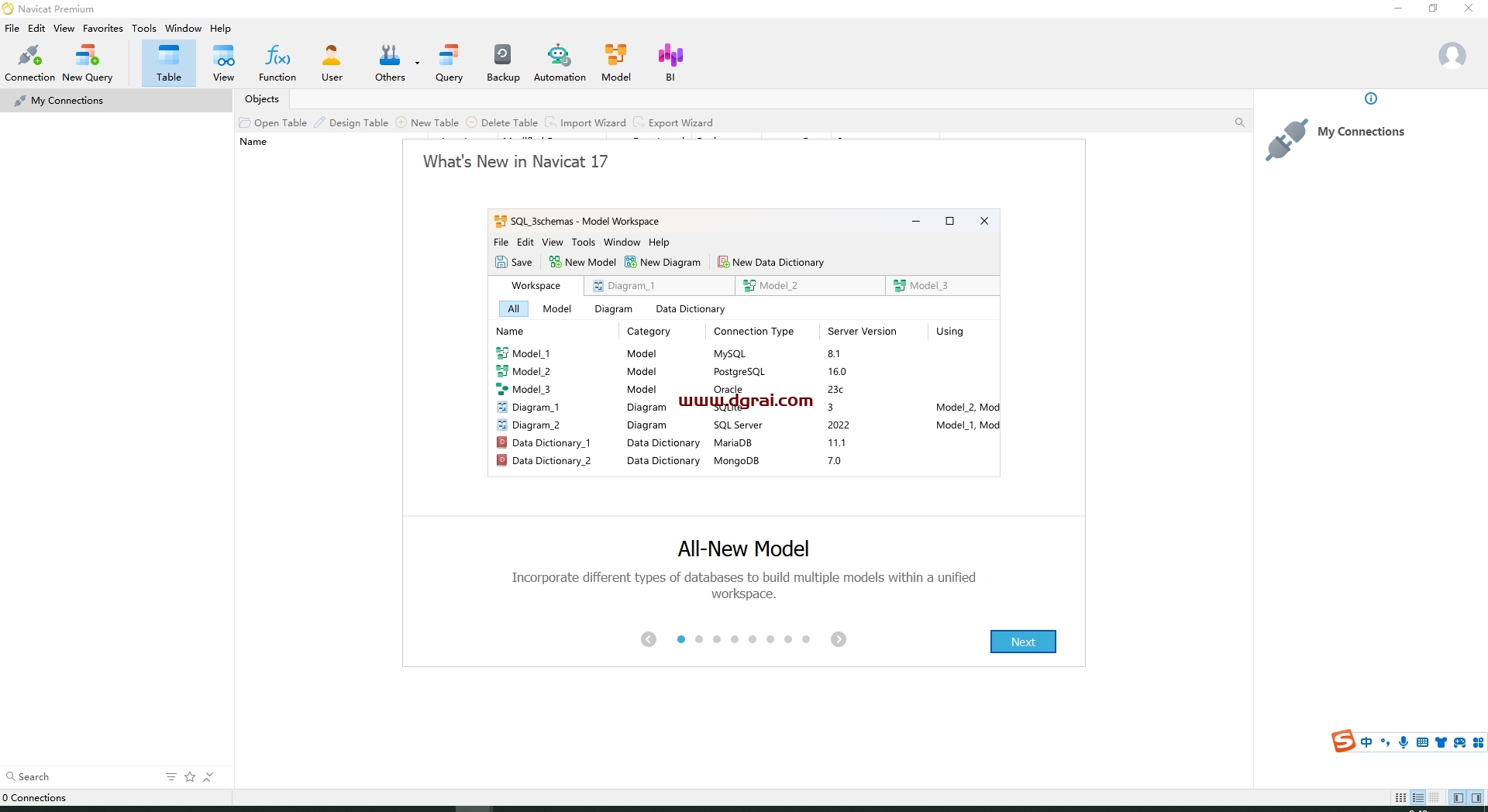
Task: Go to next slide with right arrow
Action: pyautogui.click(x=838, y=639)
